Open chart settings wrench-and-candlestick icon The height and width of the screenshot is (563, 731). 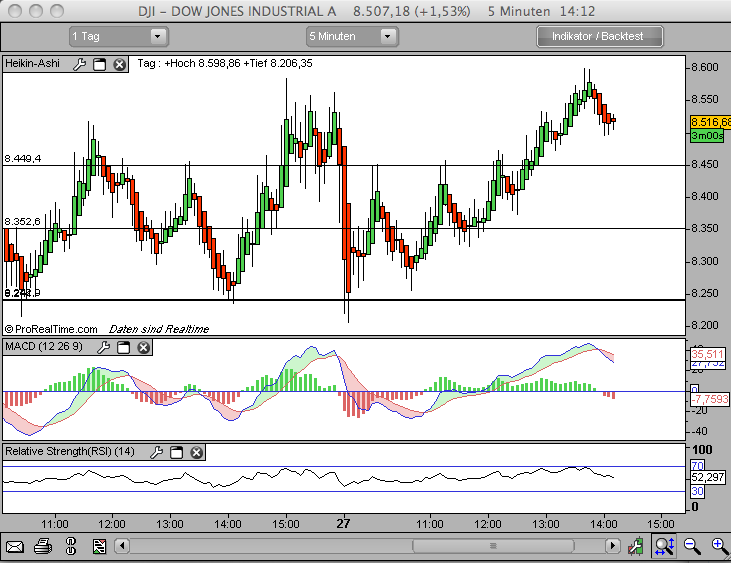pos(635,546)
